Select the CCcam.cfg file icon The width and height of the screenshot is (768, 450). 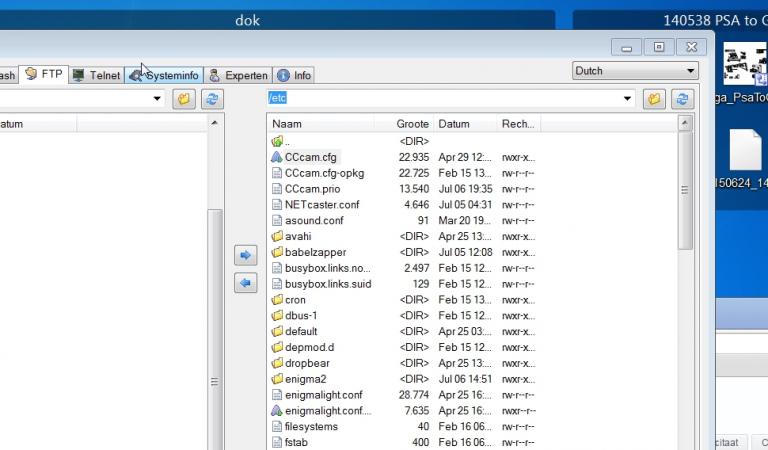[x=277, y=157]
